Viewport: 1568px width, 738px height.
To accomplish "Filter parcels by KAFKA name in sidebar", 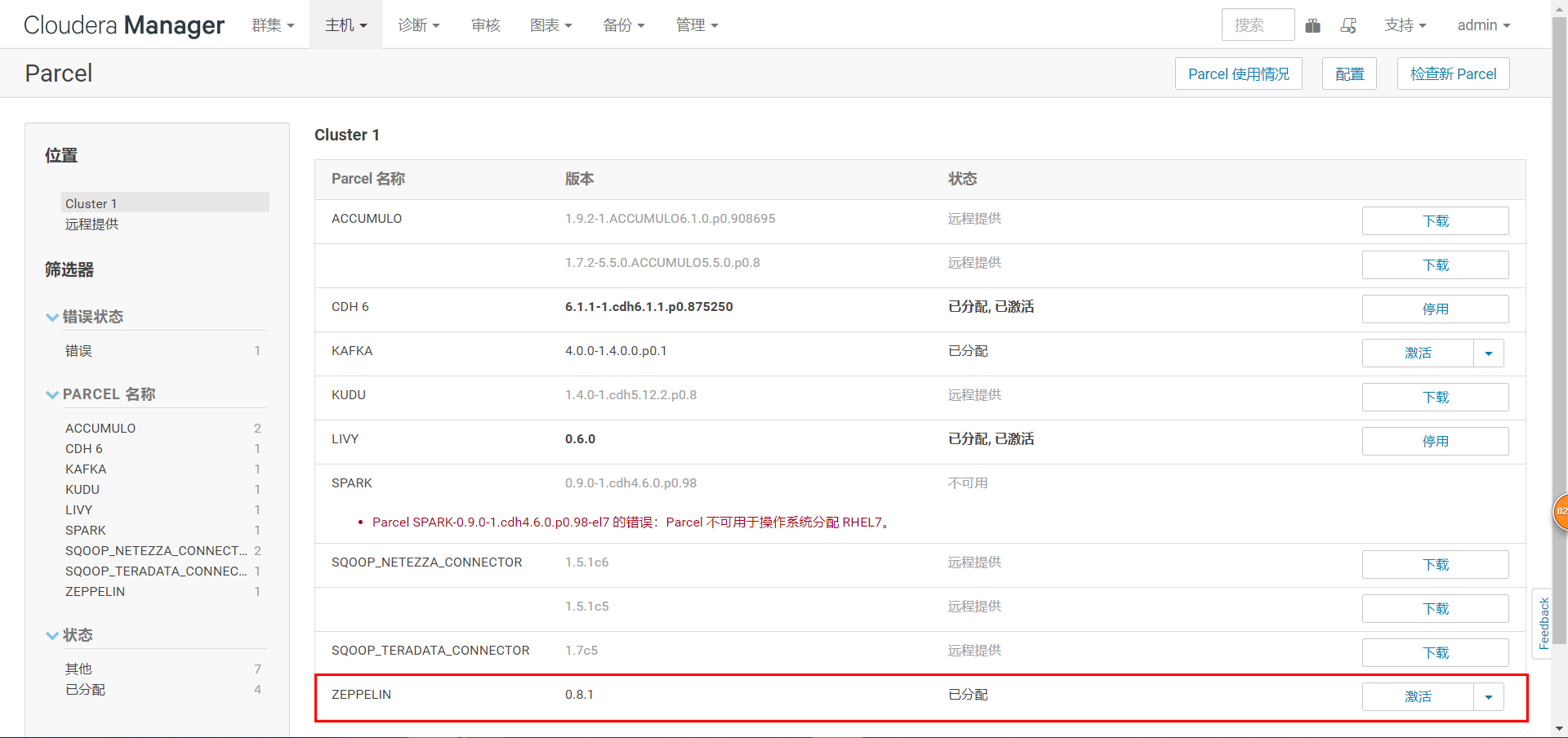I will click(86, 469).
